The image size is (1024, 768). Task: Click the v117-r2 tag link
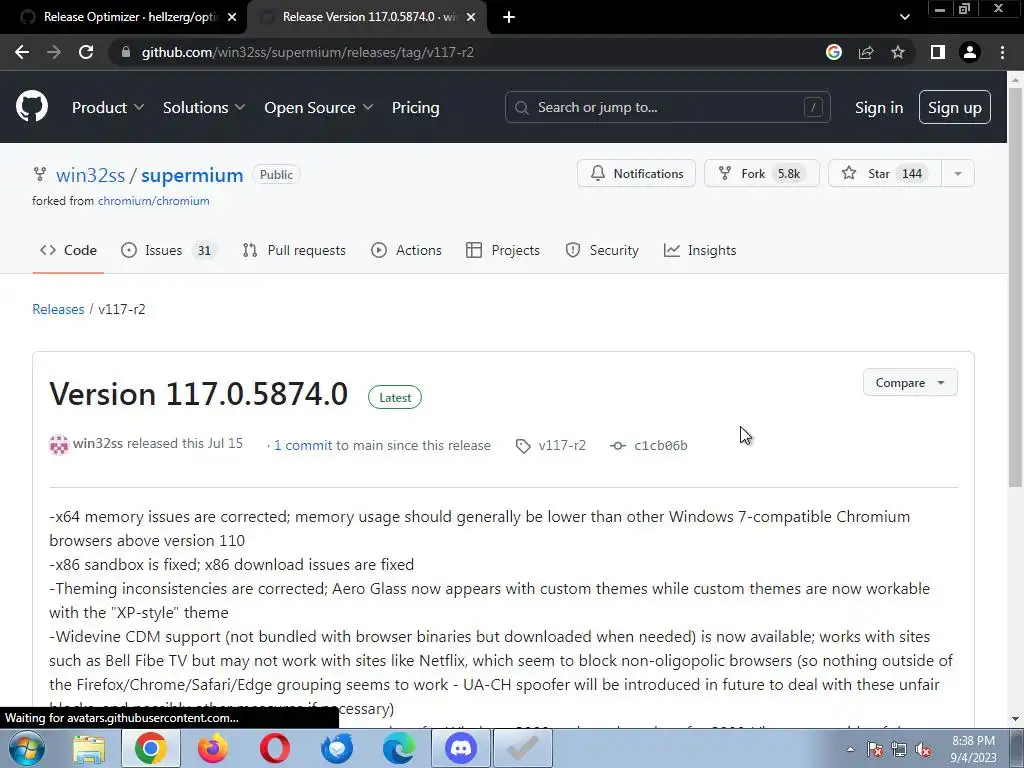[562, 445]
